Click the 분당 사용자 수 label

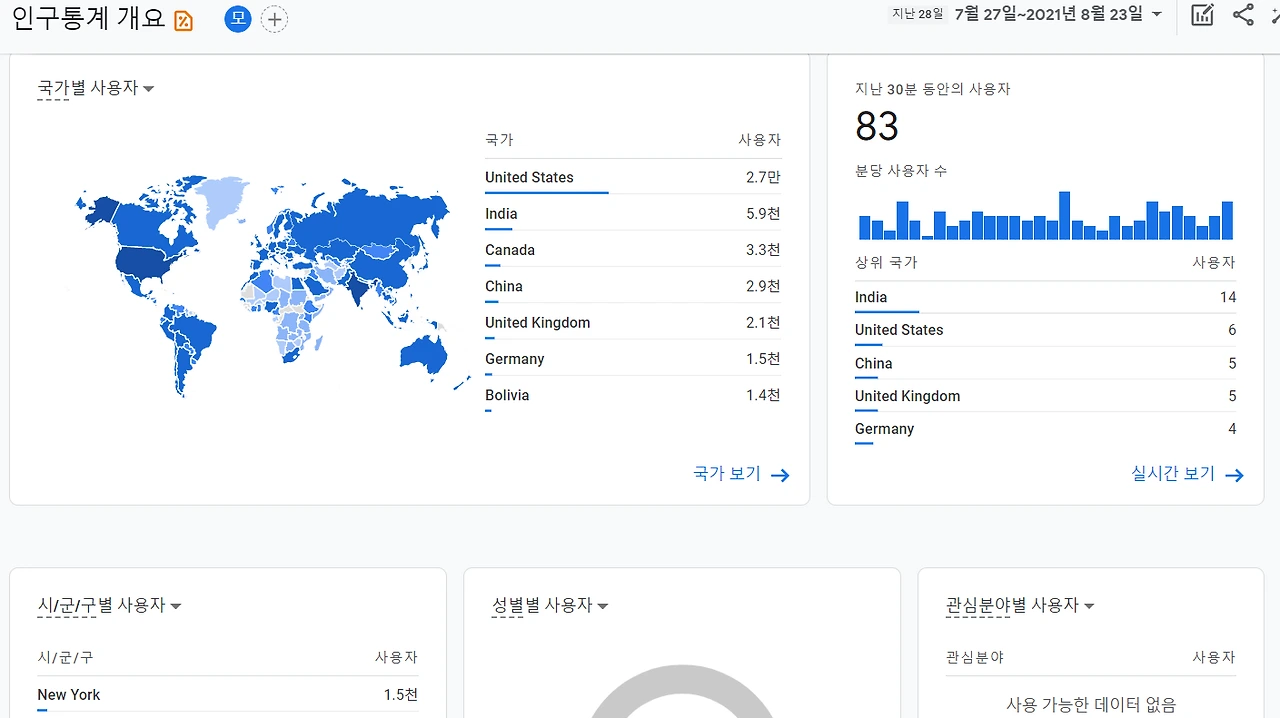pos(901,171)
